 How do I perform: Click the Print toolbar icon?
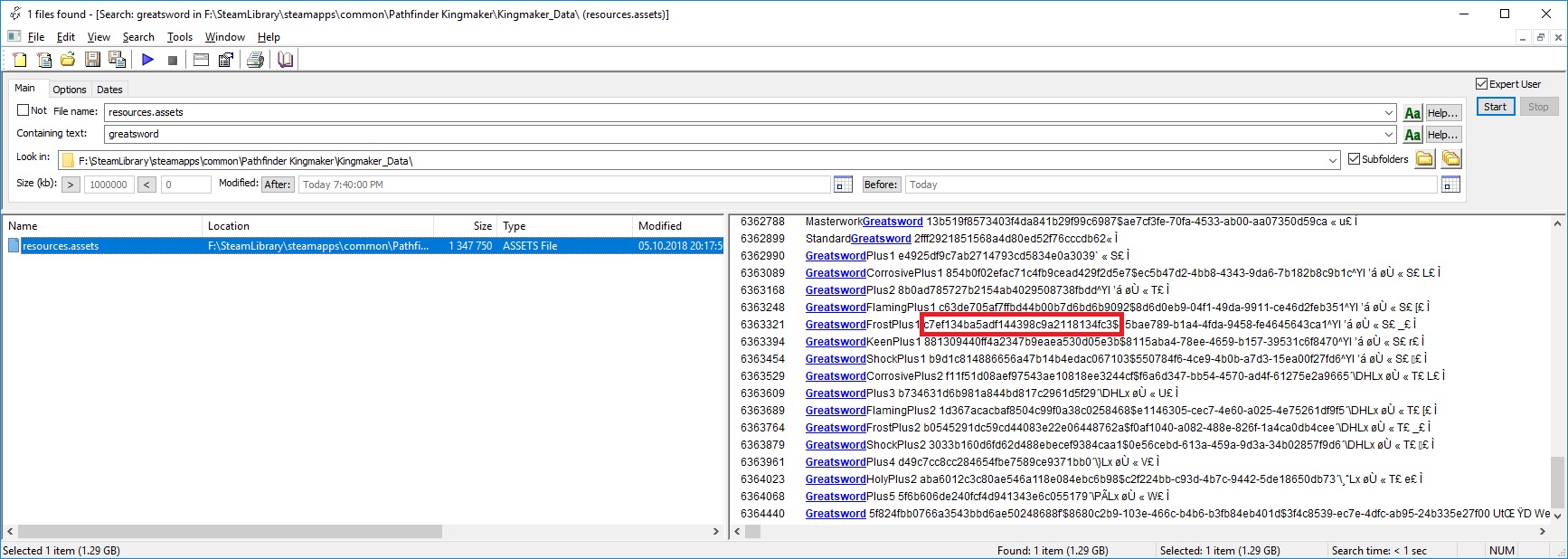click(x=256, y=60)
